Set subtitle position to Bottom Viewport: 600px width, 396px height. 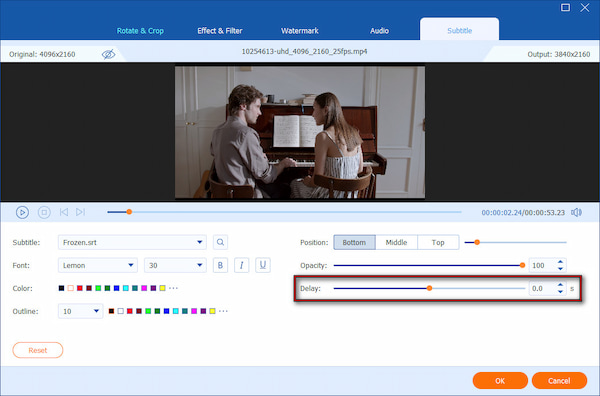tap(354, 242)
